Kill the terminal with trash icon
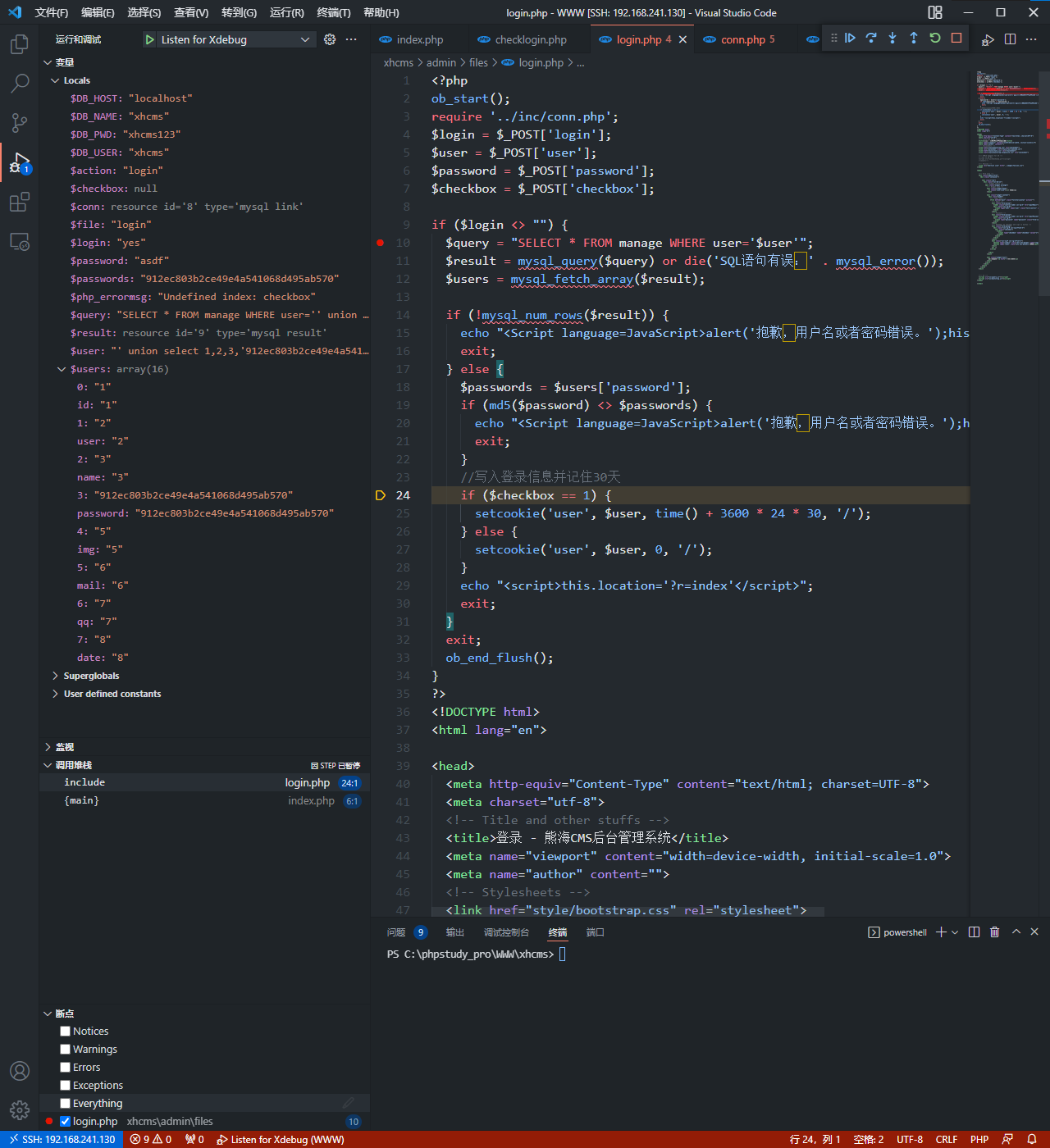The width and height of the screenshot is (1050, 1148). [x=995, y=932]
